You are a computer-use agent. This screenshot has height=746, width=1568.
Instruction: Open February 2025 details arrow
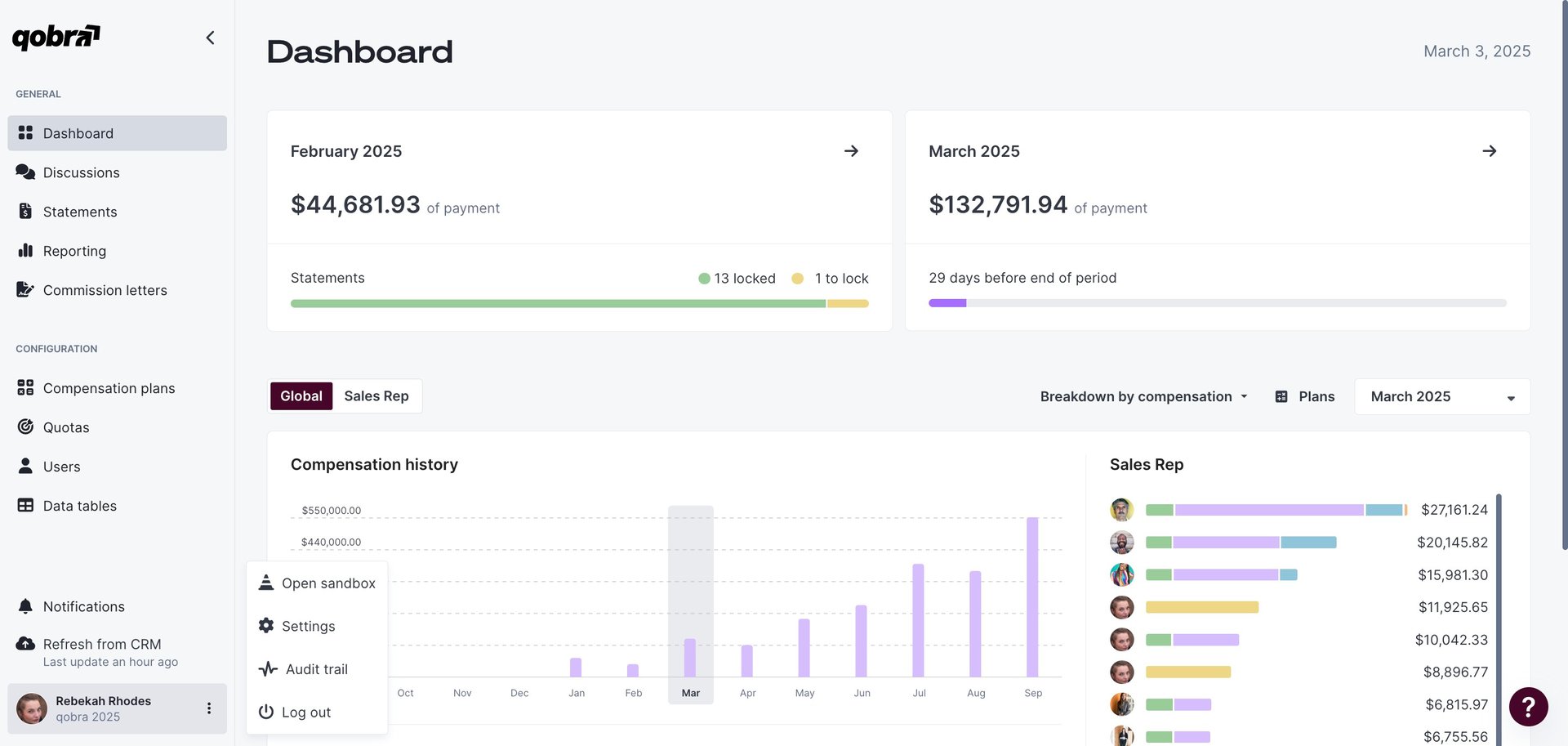click(x=851, y=151)
